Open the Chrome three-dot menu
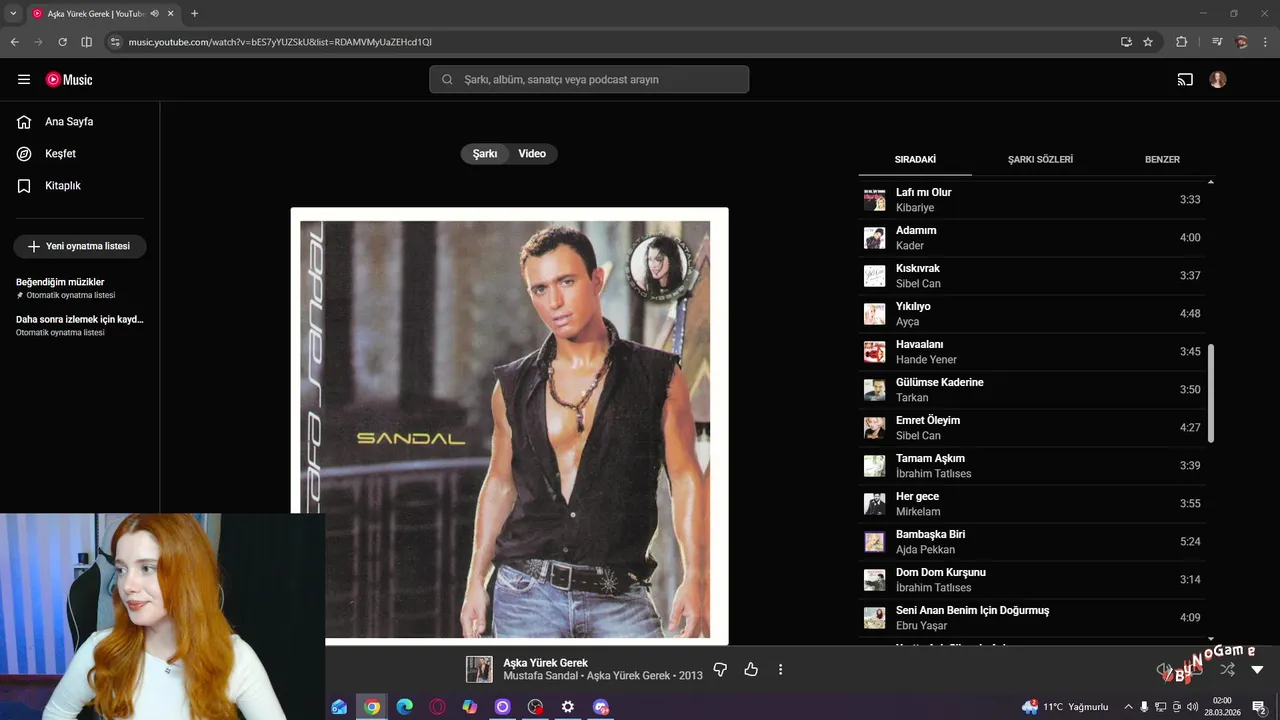 click(1266, 42)
